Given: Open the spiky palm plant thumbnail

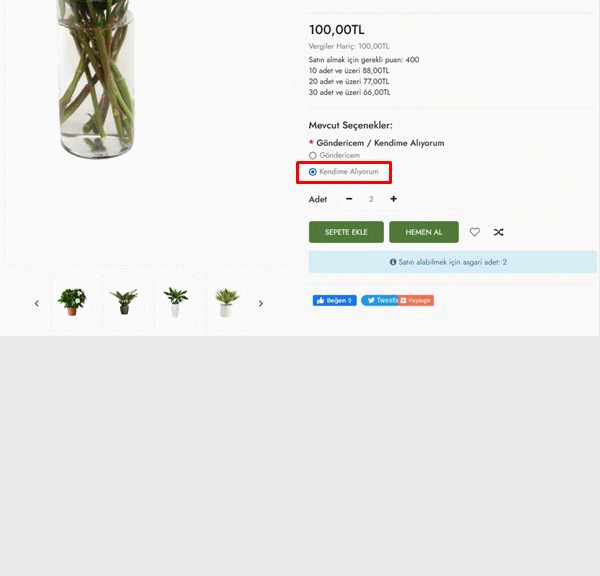Looking at the screenshot, I should [x=227, y=302].
